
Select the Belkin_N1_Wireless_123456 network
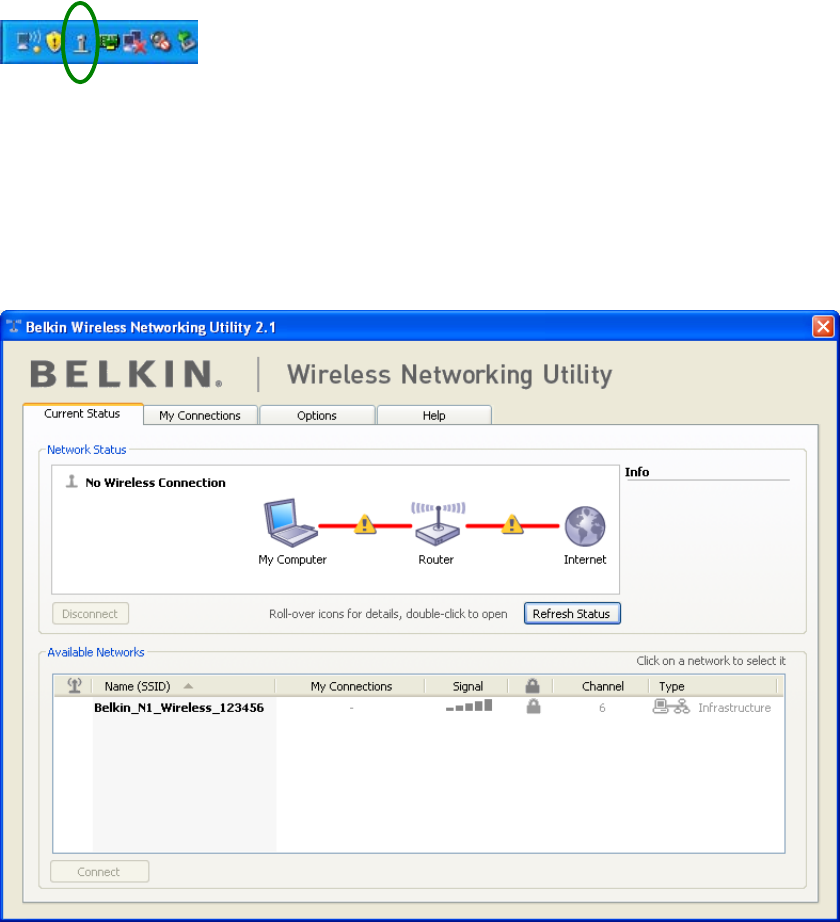tap(419, 707)
